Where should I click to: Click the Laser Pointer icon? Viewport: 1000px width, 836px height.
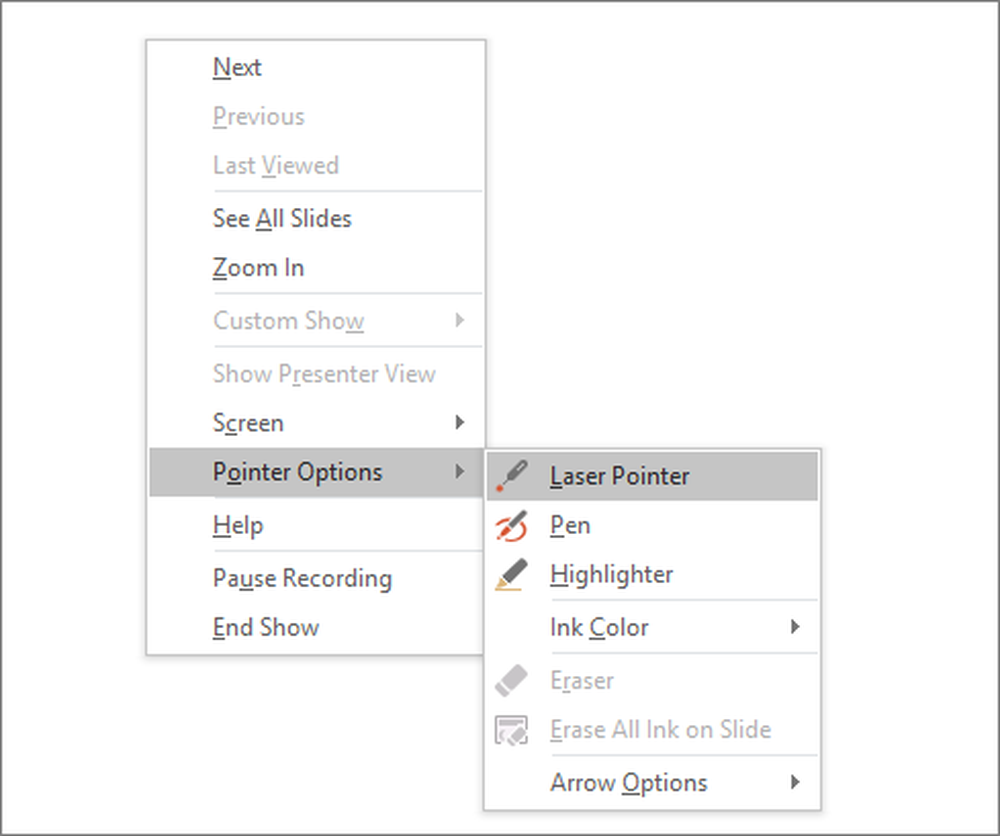[x=511, y=476]
